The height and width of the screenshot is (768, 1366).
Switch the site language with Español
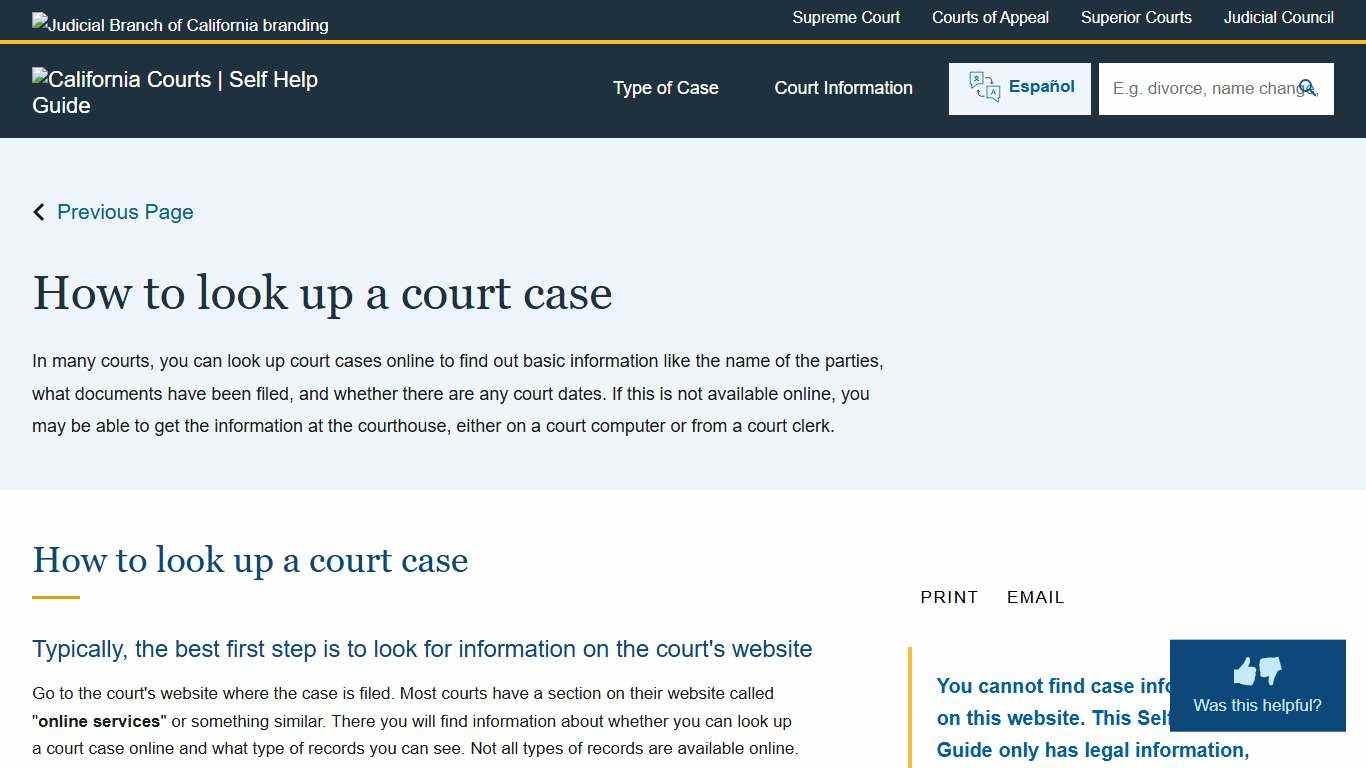click(1041, 86)
